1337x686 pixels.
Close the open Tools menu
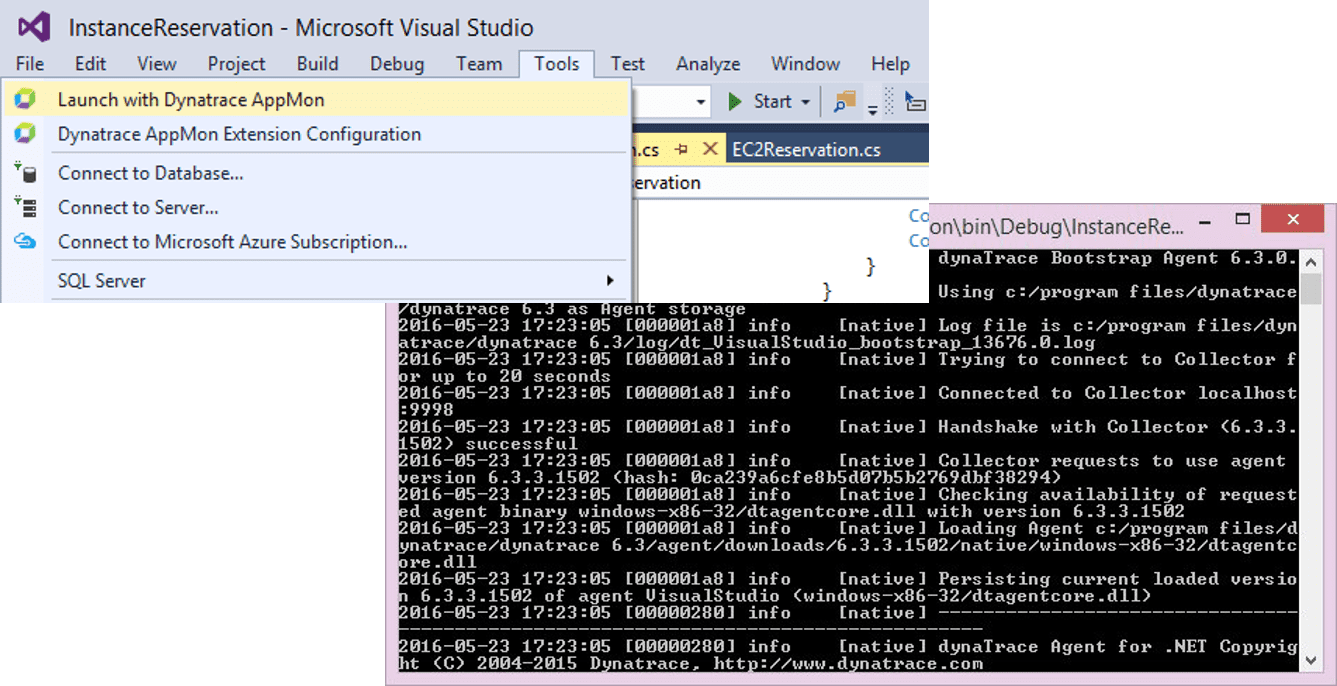(557, 64)
